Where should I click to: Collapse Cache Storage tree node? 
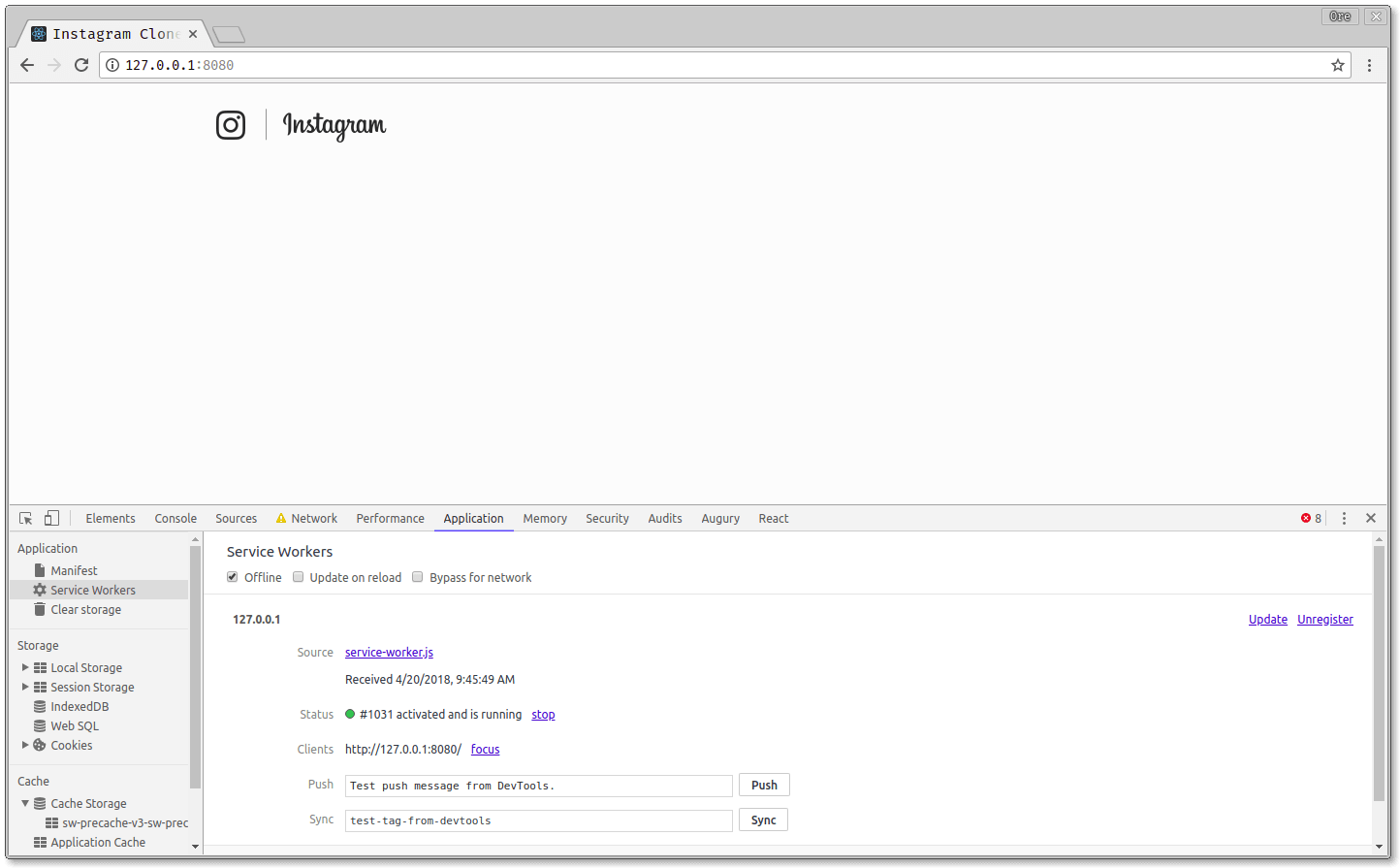tap(25, 803)
